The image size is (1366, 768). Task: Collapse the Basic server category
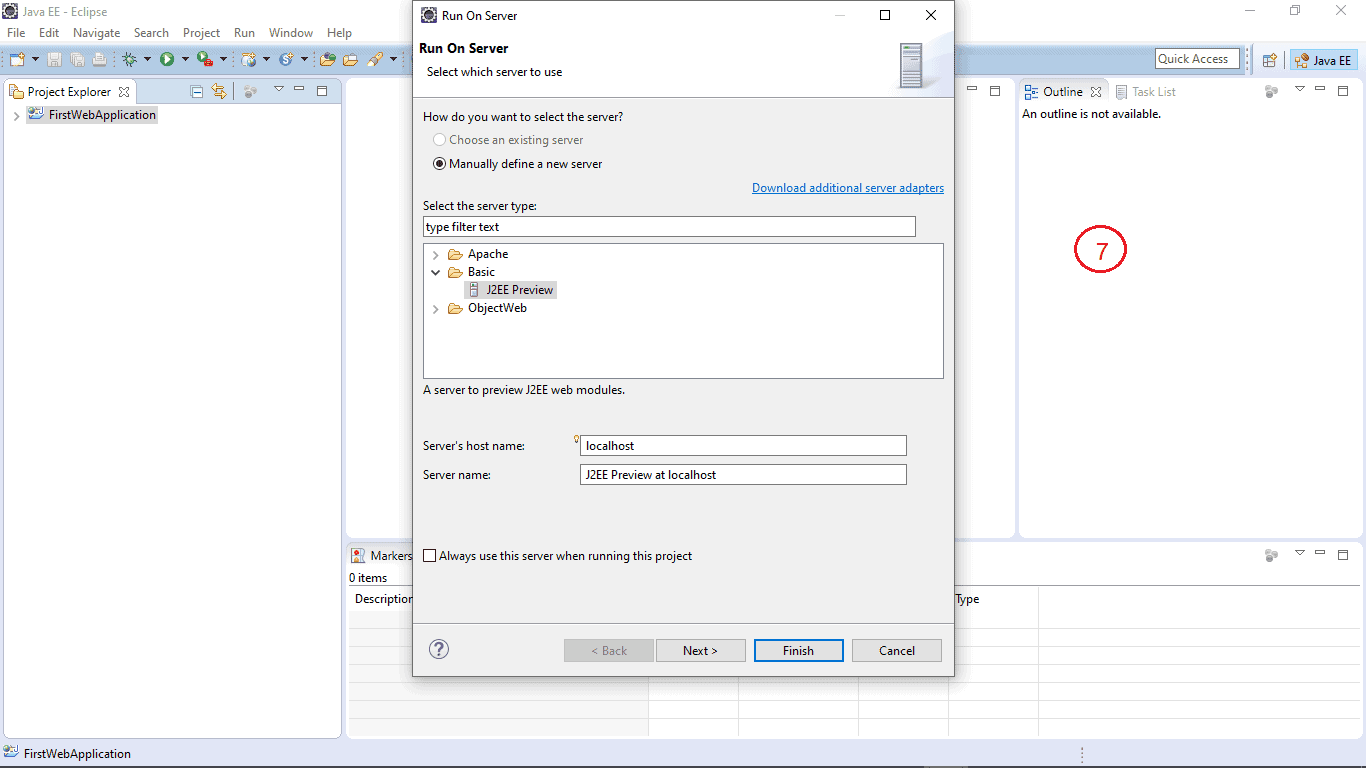pos(435,272)
